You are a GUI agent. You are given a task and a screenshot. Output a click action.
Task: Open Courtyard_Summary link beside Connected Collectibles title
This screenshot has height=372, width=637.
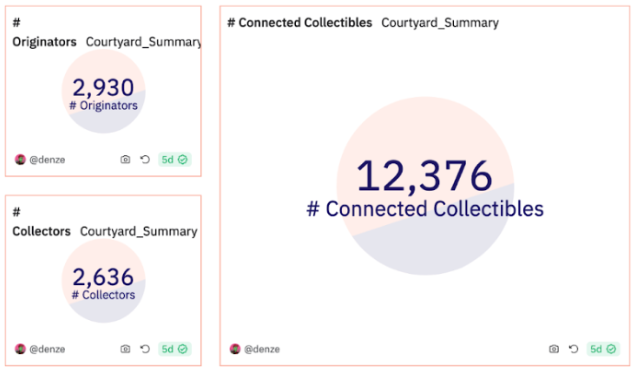[x=440, y=23]
